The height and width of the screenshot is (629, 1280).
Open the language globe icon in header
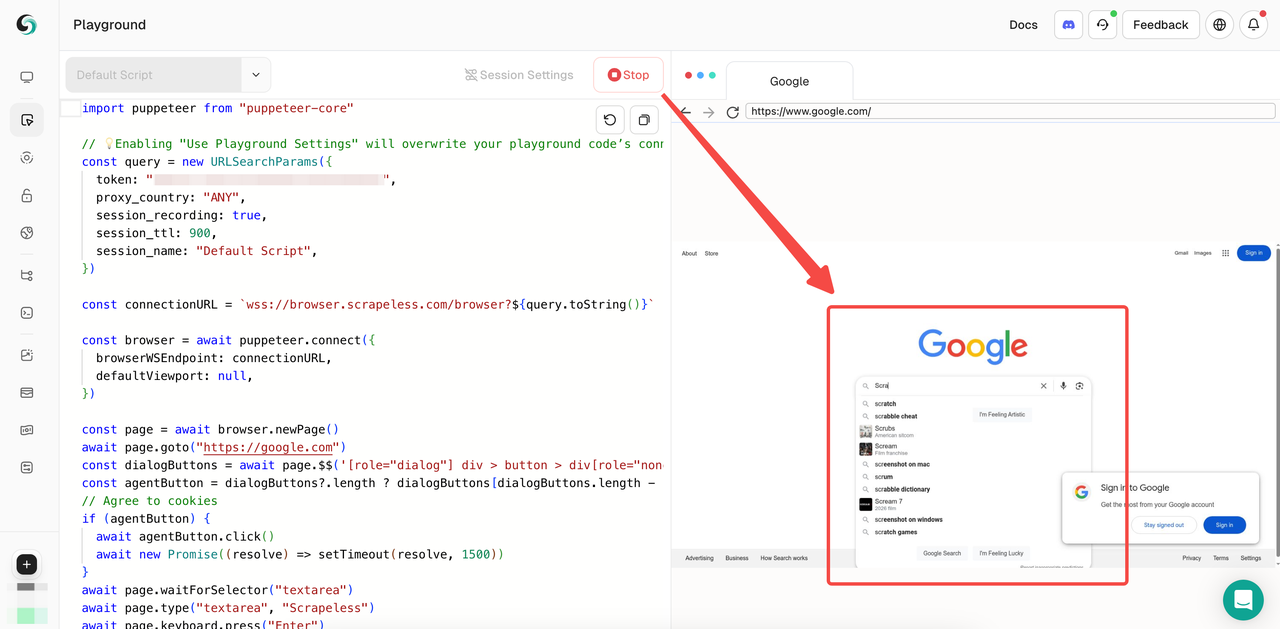click(1219, 25)
